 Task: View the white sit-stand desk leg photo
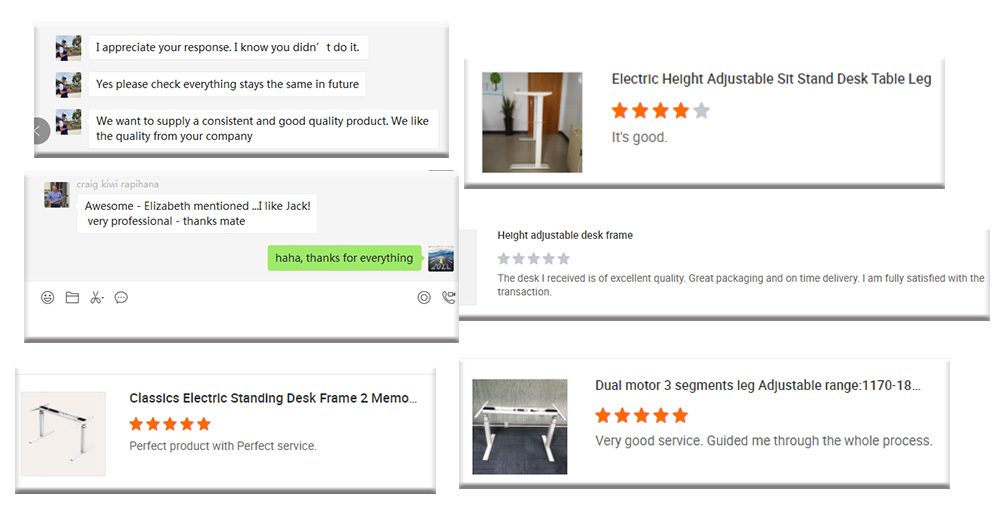click(532, 122)
